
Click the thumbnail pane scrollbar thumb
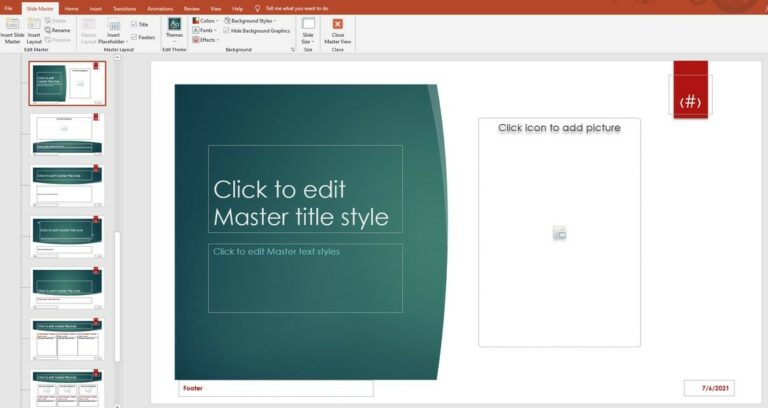[x=117, y=297]
